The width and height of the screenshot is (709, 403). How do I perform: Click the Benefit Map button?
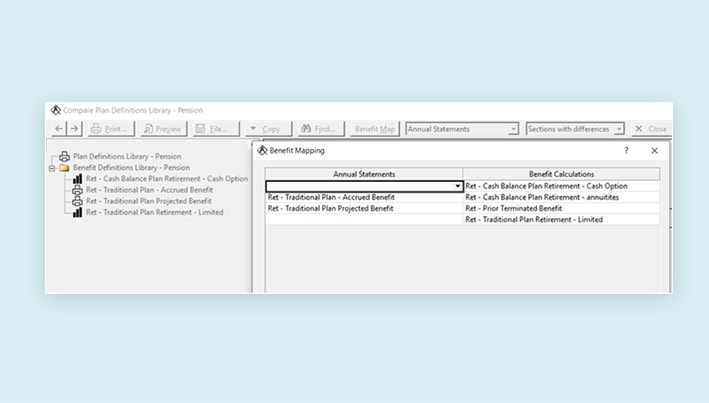(374, 129)
